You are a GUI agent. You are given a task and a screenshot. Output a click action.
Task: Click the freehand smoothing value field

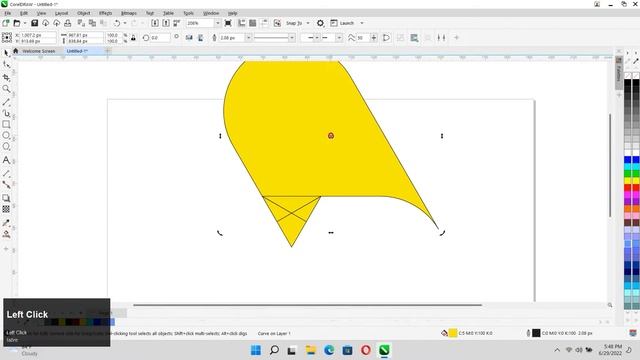tap(362, 38)
